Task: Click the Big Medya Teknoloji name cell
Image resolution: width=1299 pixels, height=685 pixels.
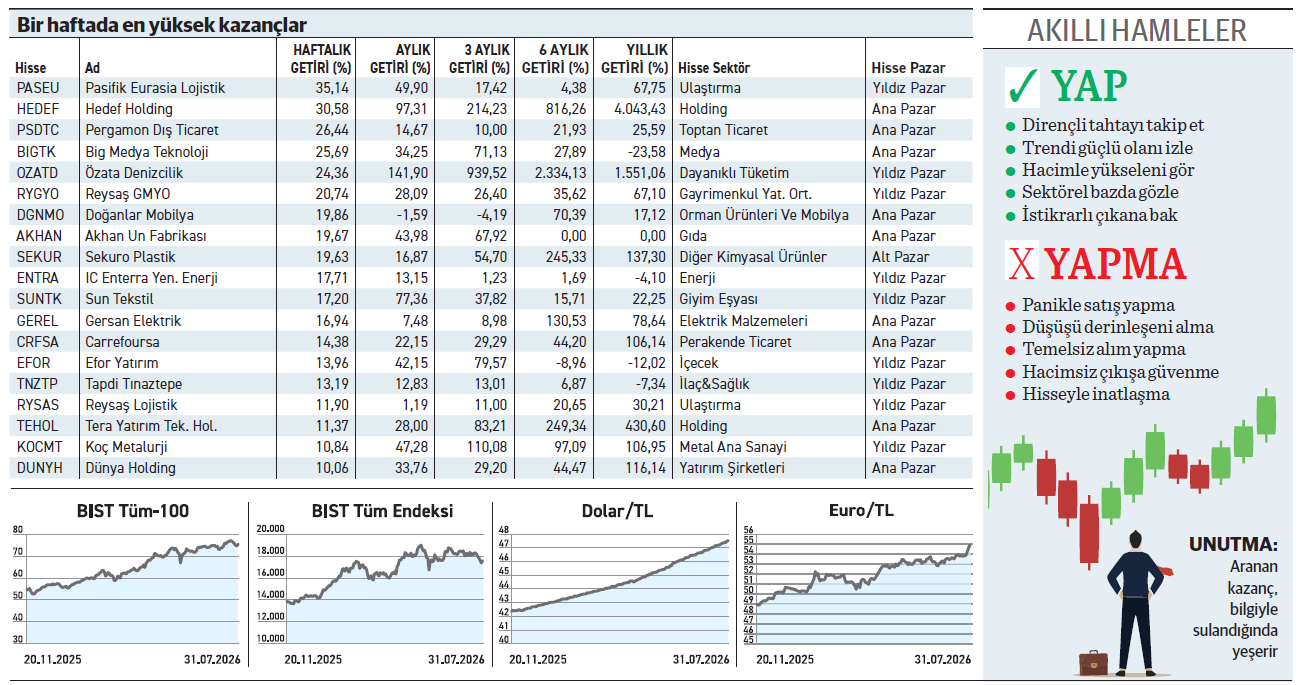Action: [147, 152]
